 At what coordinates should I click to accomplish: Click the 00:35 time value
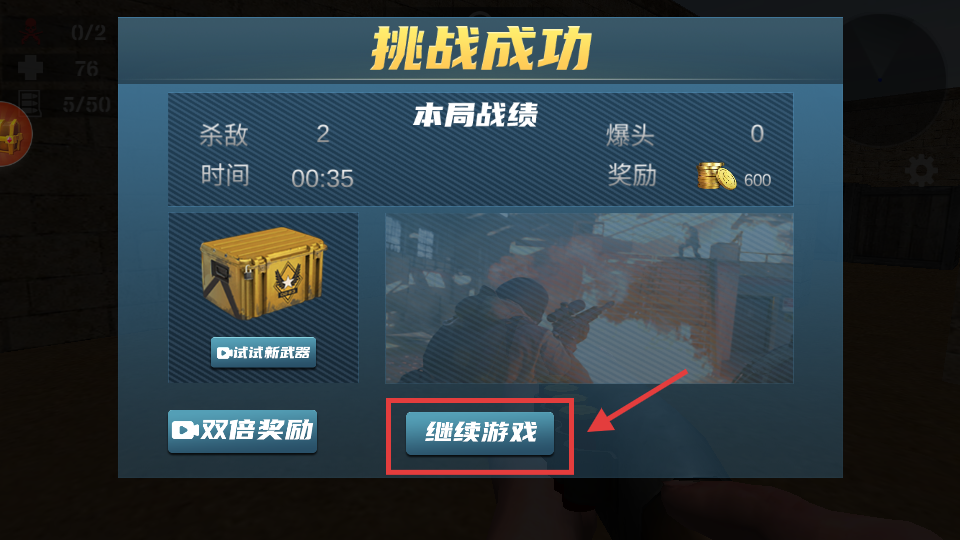click(x=322, y=179)
